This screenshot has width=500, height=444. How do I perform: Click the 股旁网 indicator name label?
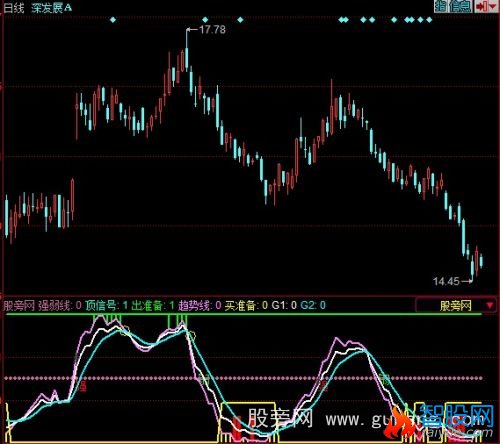pos(19,305)
